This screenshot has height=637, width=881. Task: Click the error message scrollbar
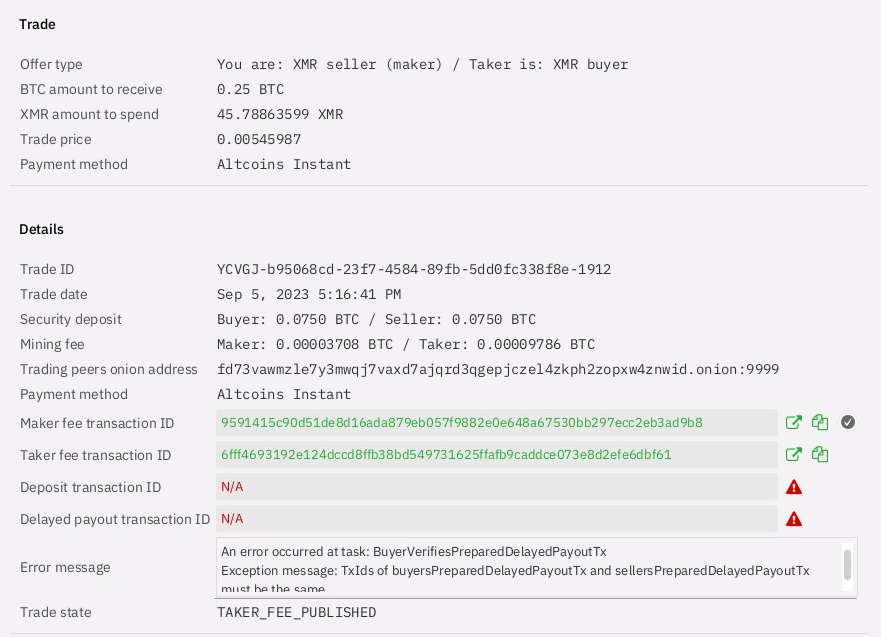[845, 566]
